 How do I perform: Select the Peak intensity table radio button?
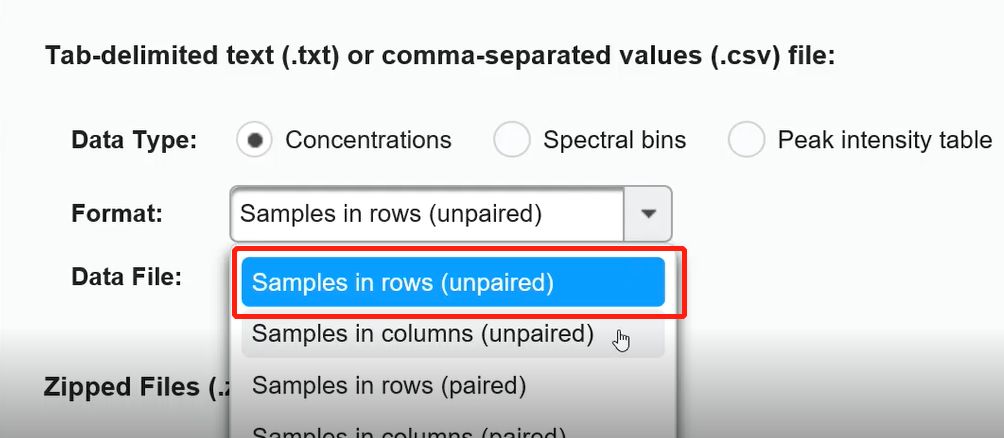746,140
